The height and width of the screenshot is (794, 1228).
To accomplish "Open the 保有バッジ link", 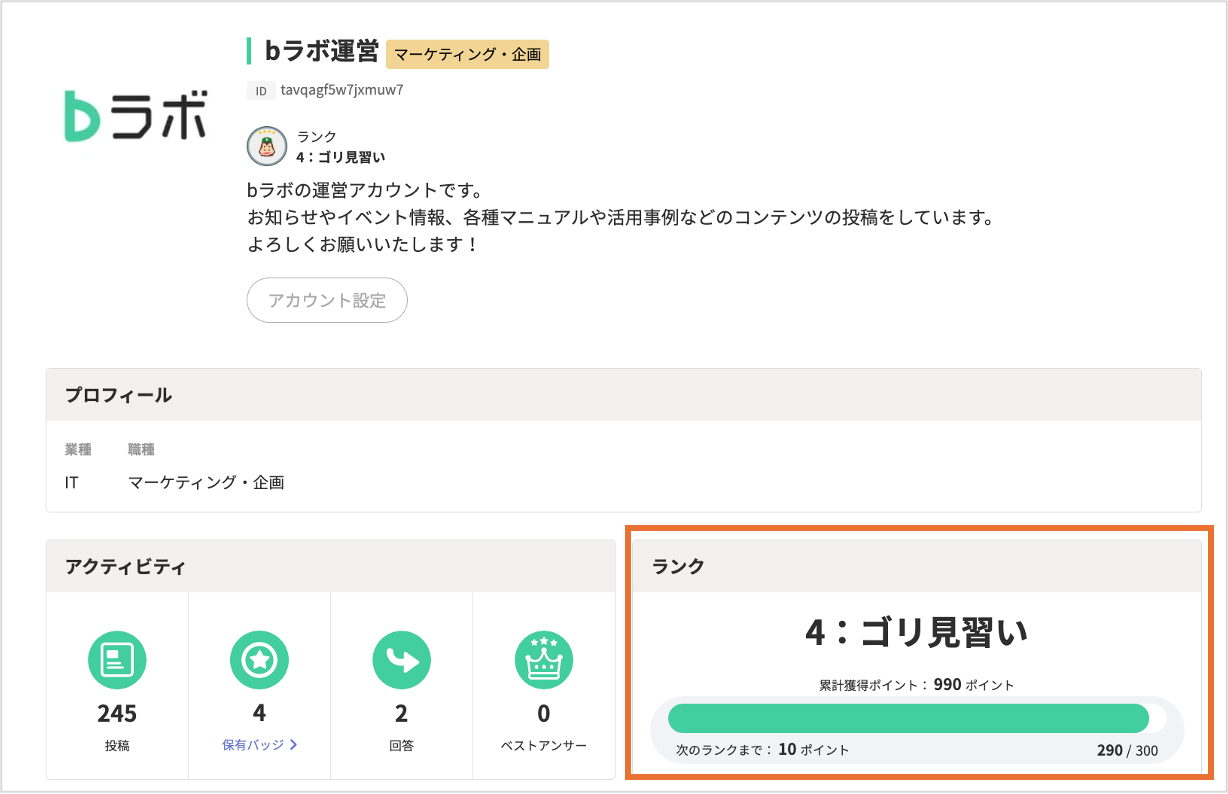I will coord(253,745).
